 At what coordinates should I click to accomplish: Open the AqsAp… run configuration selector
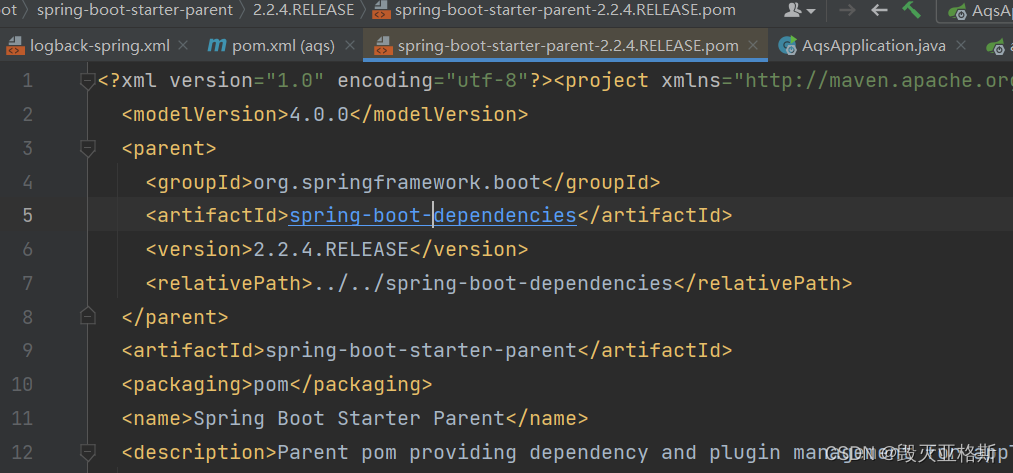976,10
